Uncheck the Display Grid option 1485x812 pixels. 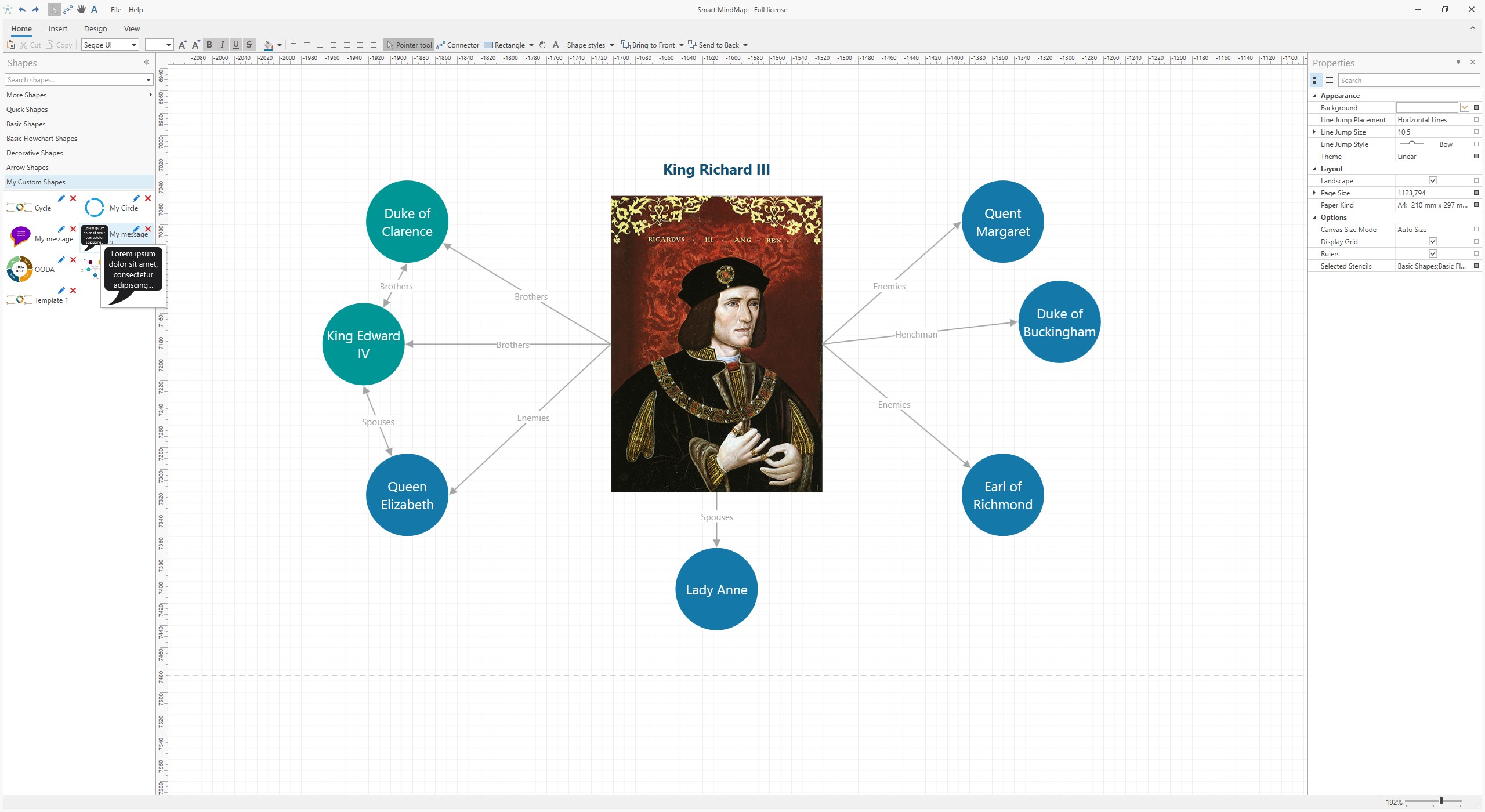(1434, 241)
